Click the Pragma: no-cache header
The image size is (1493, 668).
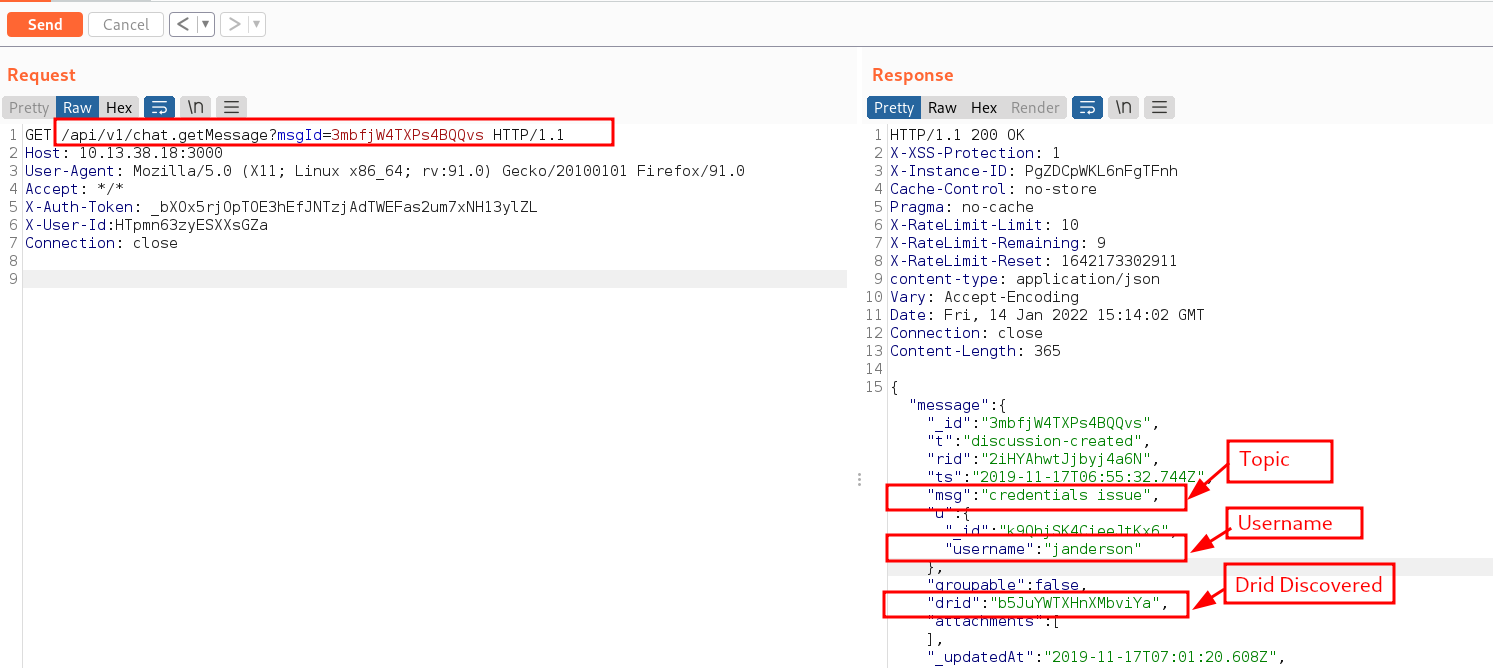(962, 207)
